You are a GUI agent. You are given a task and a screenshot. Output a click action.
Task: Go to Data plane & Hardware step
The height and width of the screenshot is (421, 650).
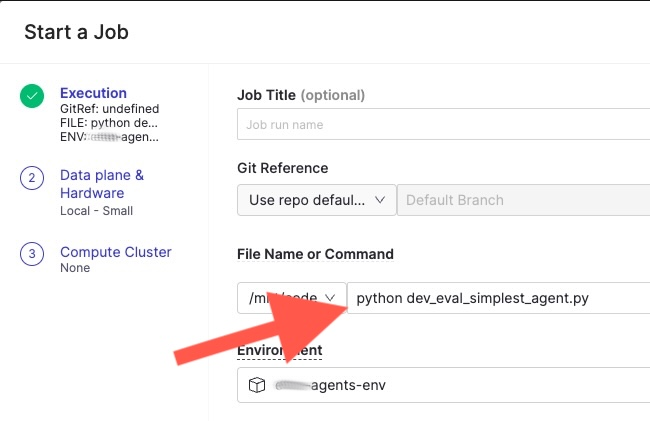click(x=101, y=184)
